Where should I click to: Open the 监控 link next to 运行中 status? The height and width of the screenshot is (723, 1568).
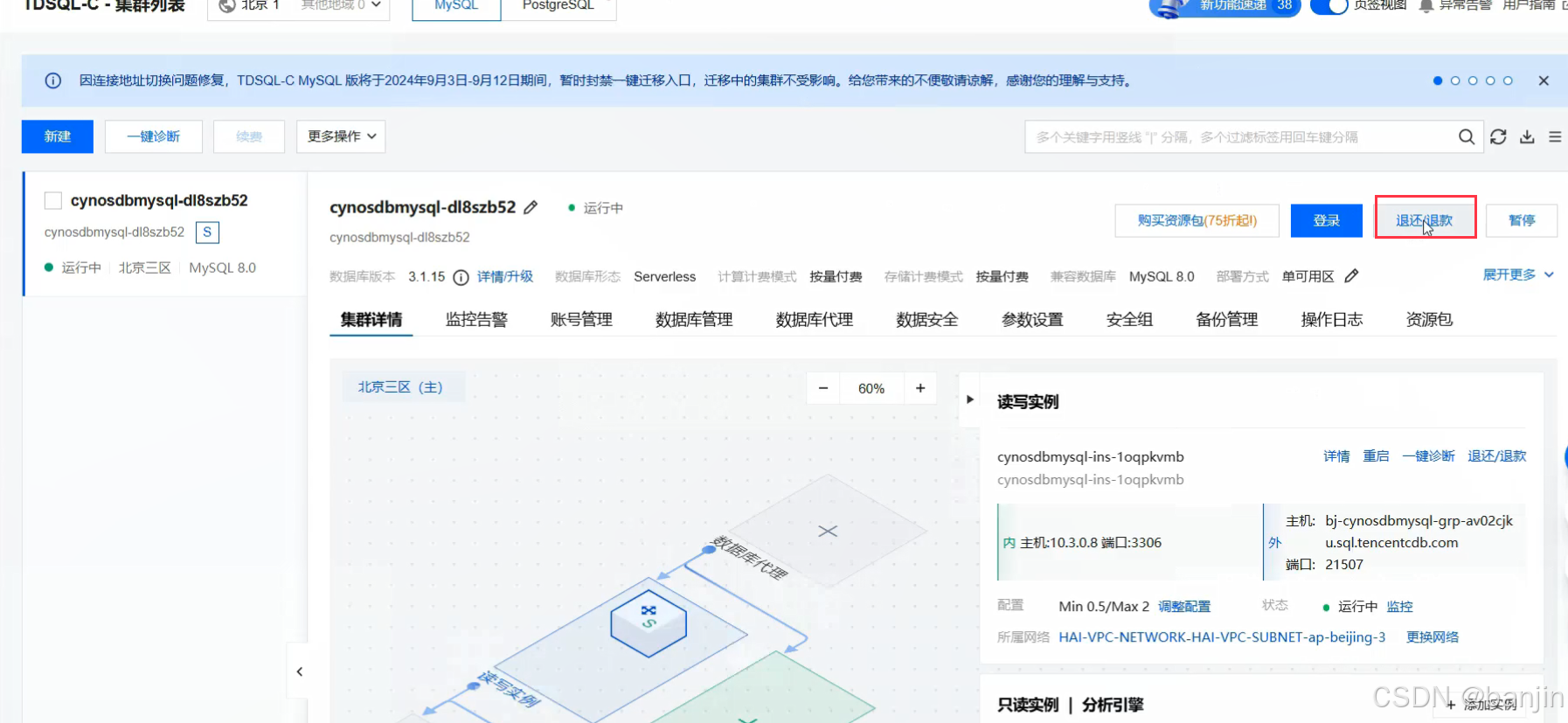(x=1399, y=607)
